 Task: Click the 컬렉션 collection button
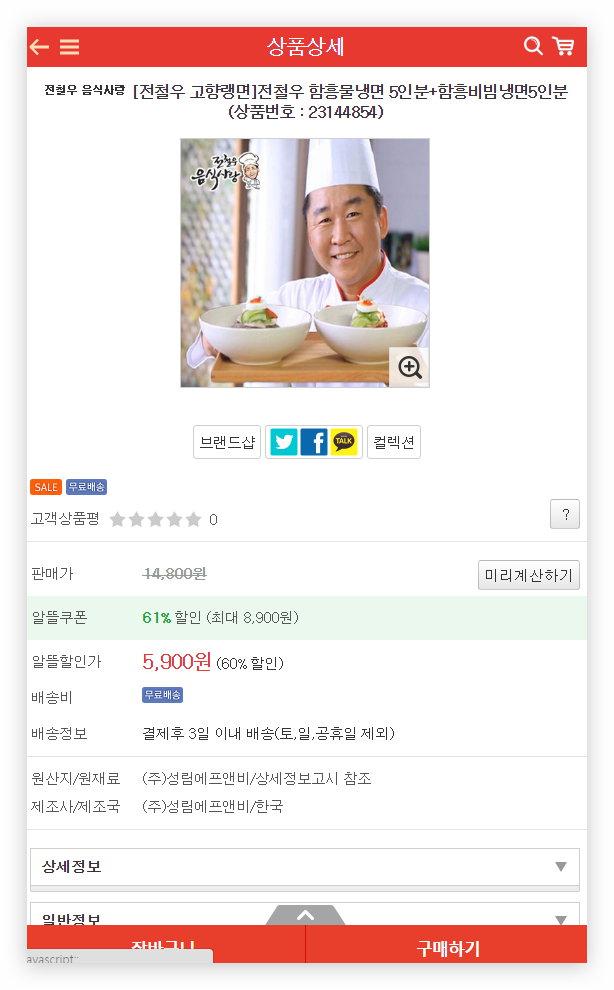coord(394,442)
